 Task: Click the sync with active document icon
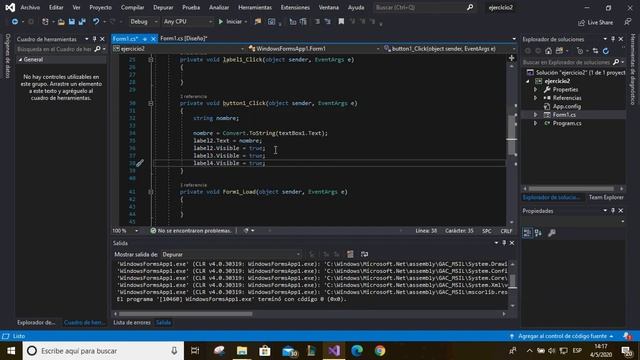(595, 51)
